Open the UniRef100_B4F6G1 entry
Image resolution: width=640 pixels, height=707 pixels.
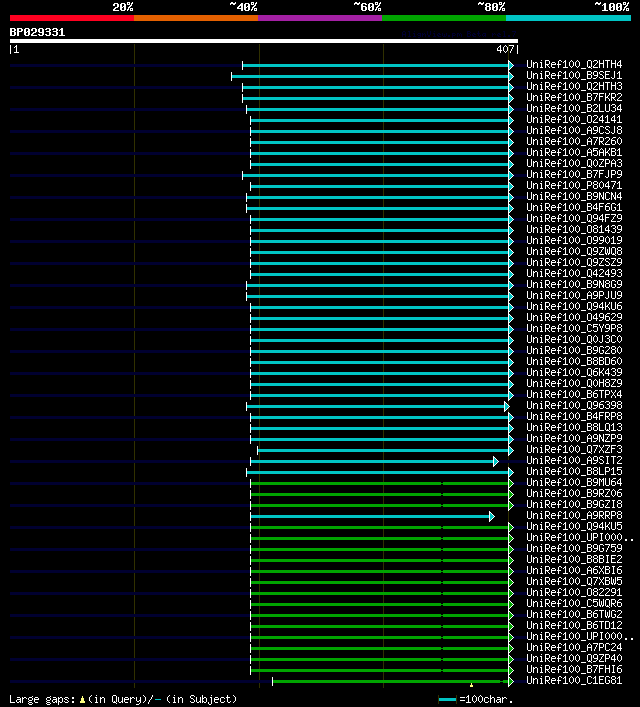point(574,207)
